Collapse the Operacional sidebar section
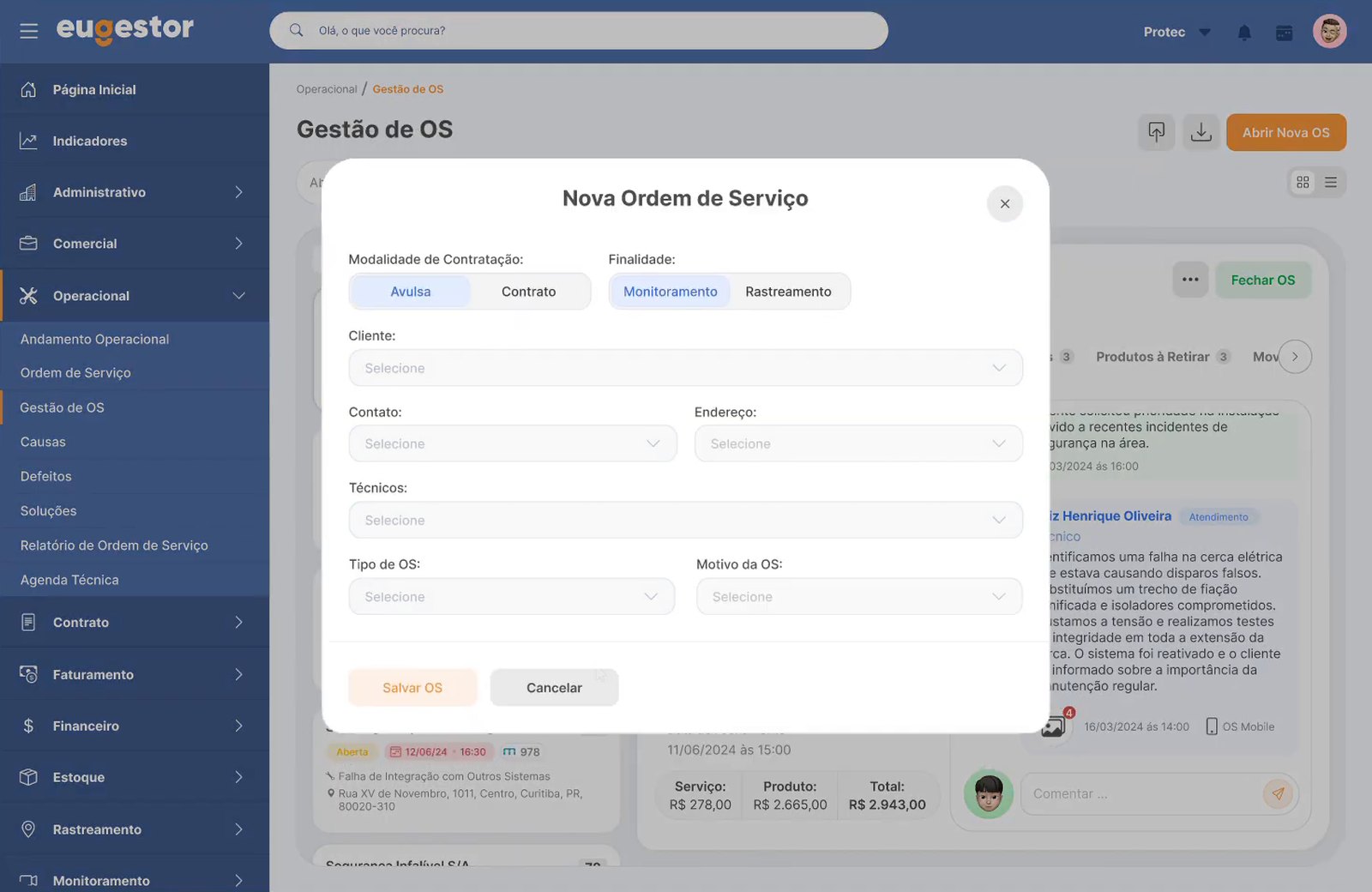The width and height of the screenshot is (1372, 892). pyautogui.click(x=135, y=296)
